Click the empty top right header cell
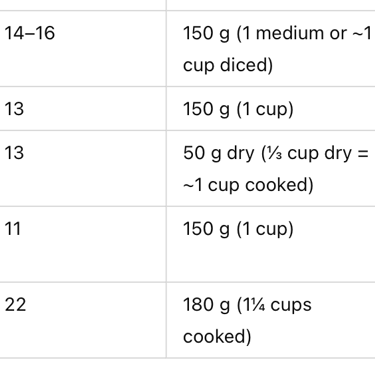 tap(271, 5)
